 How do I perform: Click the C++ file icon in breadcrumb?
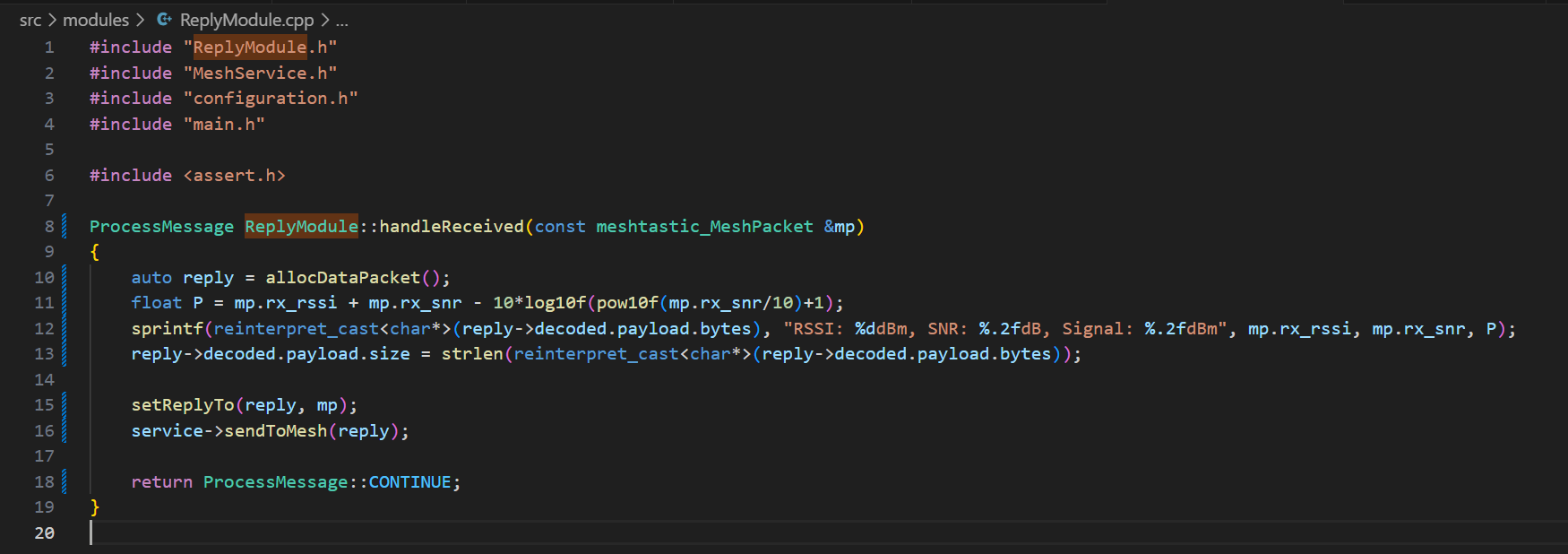pyautogui.click(x=164, y=20)
